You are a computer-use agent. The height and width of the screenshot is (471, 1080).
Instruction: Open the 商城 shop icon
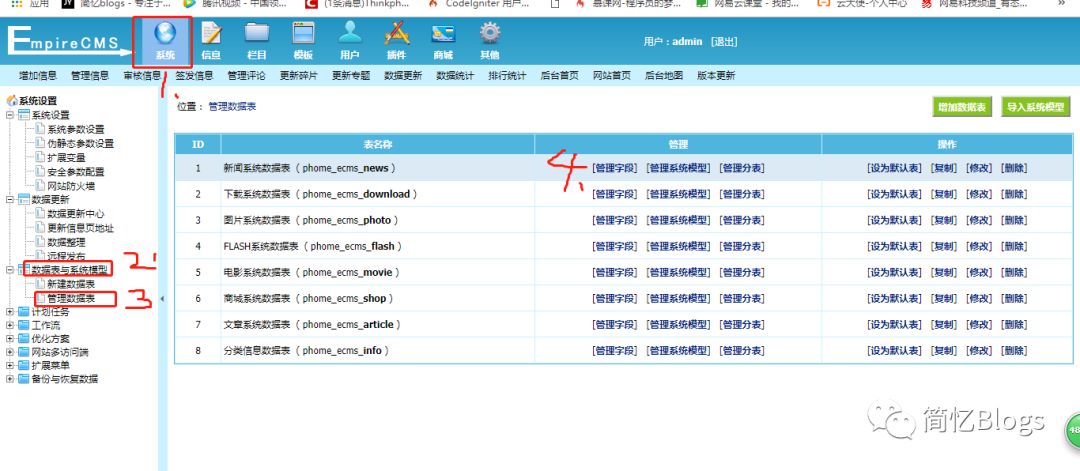(442, 38)
